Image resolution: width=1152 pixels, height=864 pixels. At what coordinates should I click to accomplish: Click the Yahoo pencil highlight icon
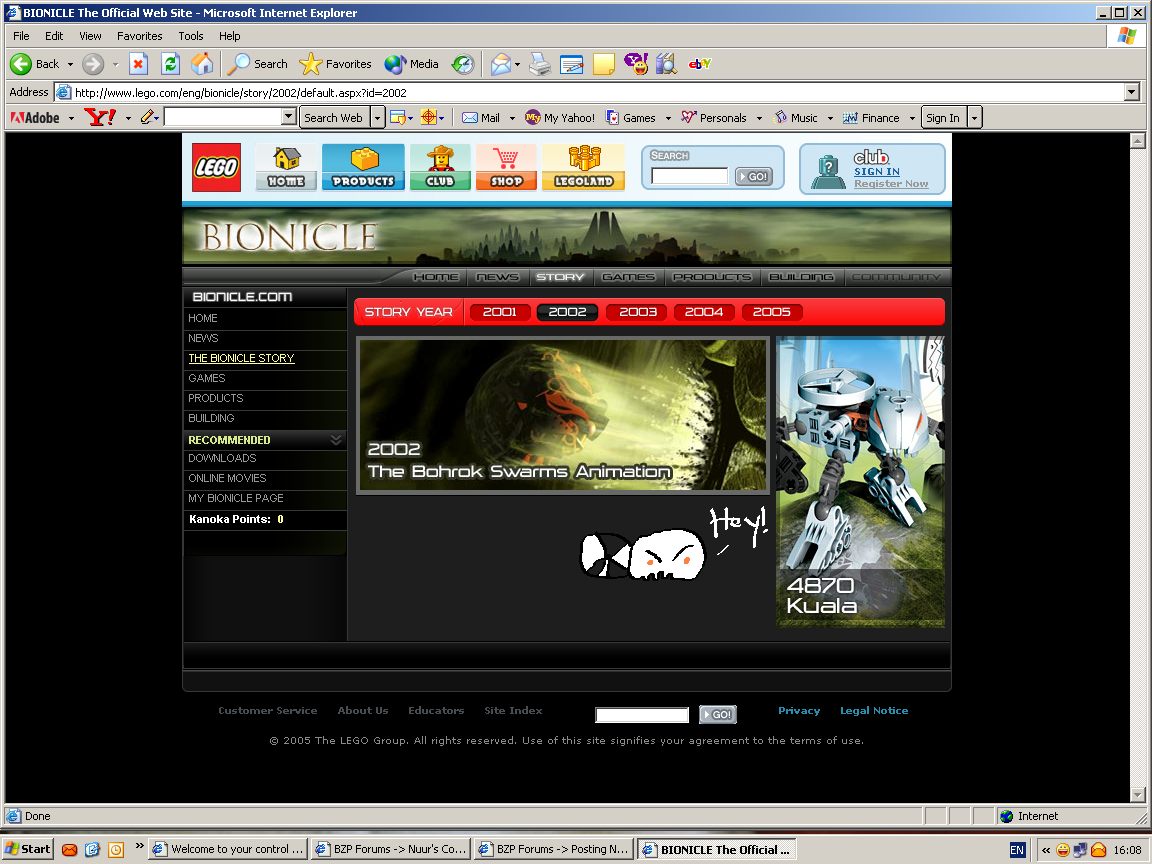(148, 117)
